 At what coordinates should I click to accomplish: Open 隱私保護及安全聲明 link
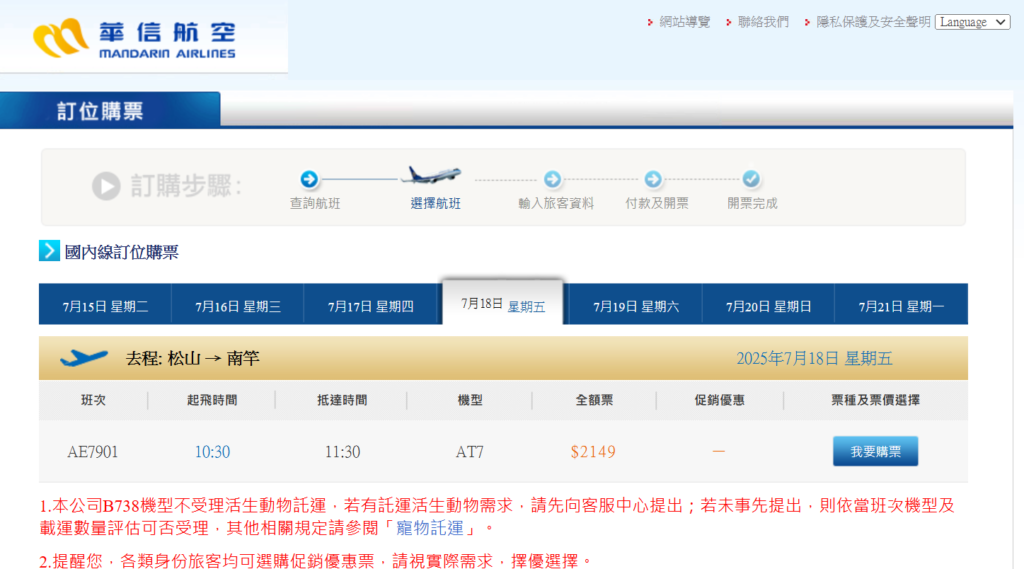click(873, 22)
